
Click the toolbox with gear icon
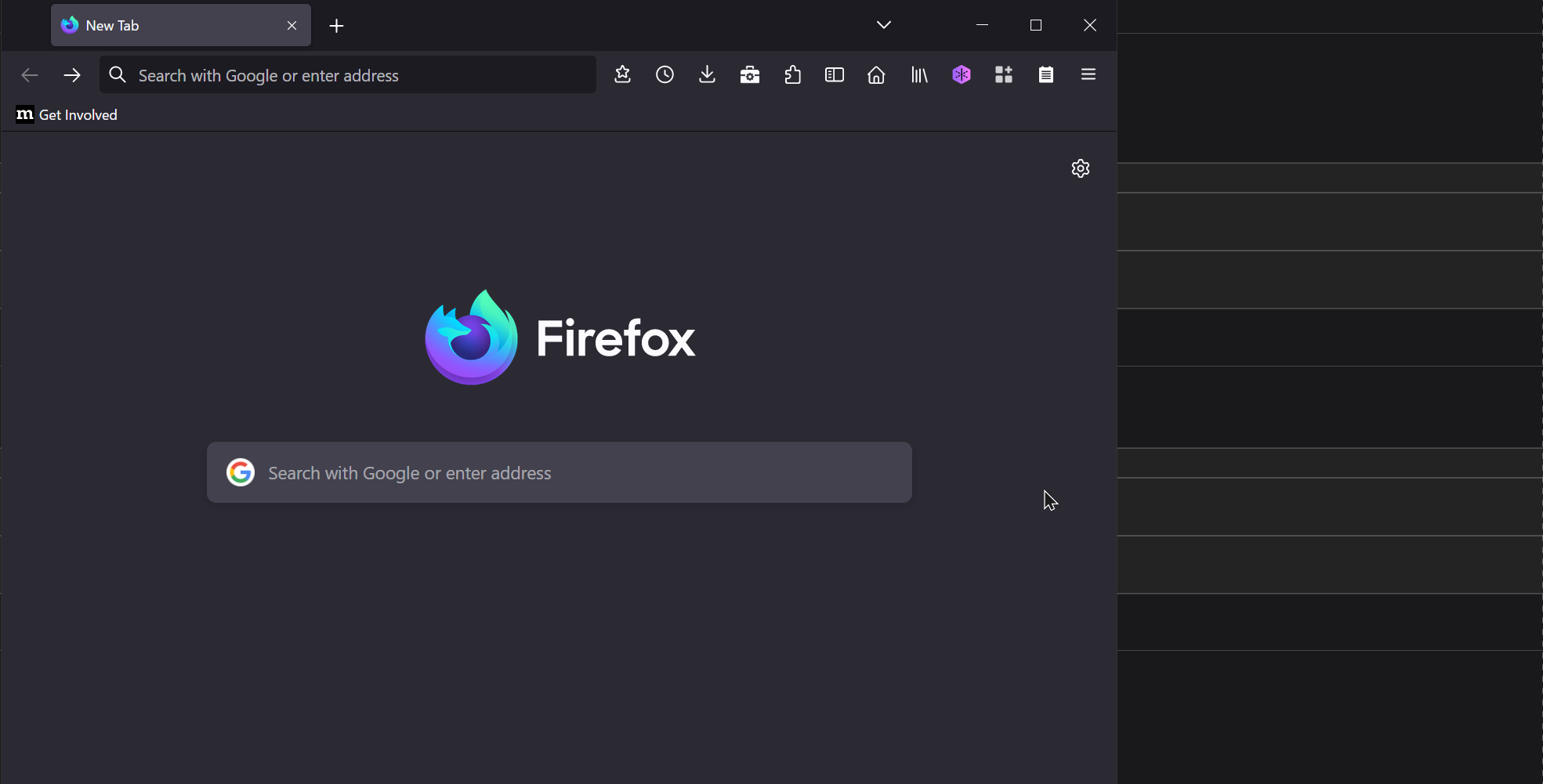click(750, 74)
